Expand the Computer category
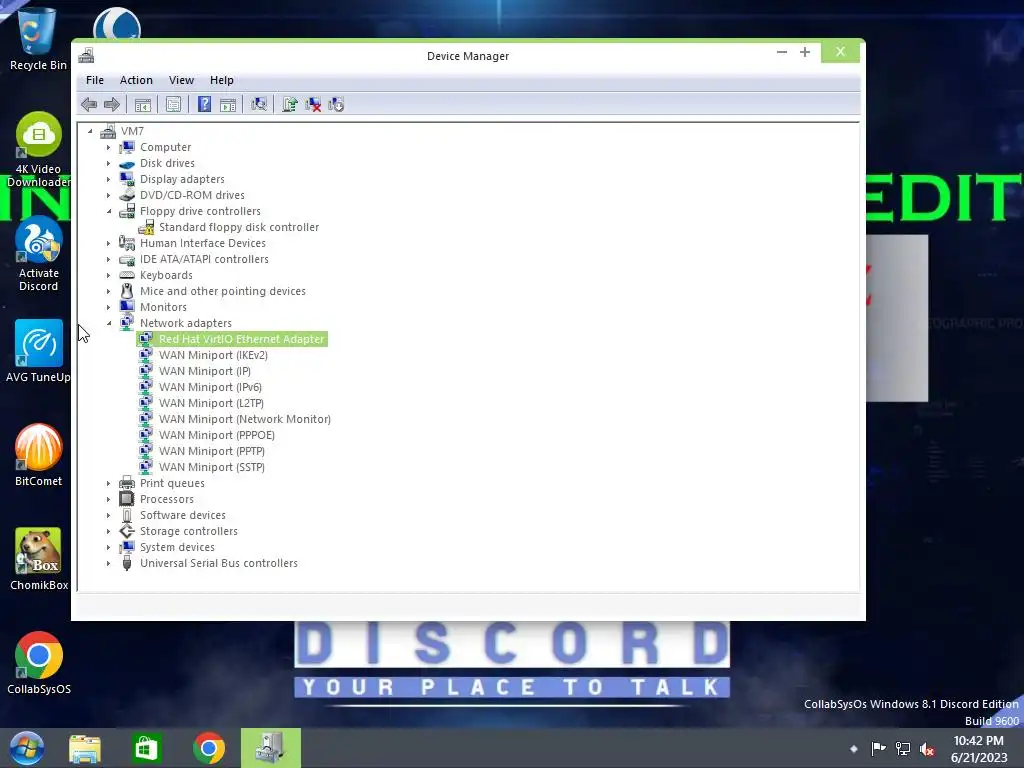 108,148
